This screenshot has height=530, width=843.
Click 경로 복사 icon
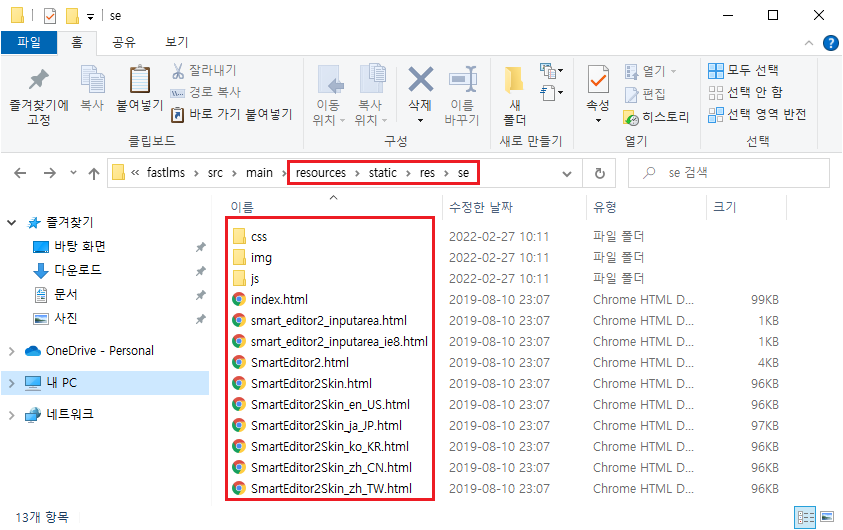coord(177,92)
